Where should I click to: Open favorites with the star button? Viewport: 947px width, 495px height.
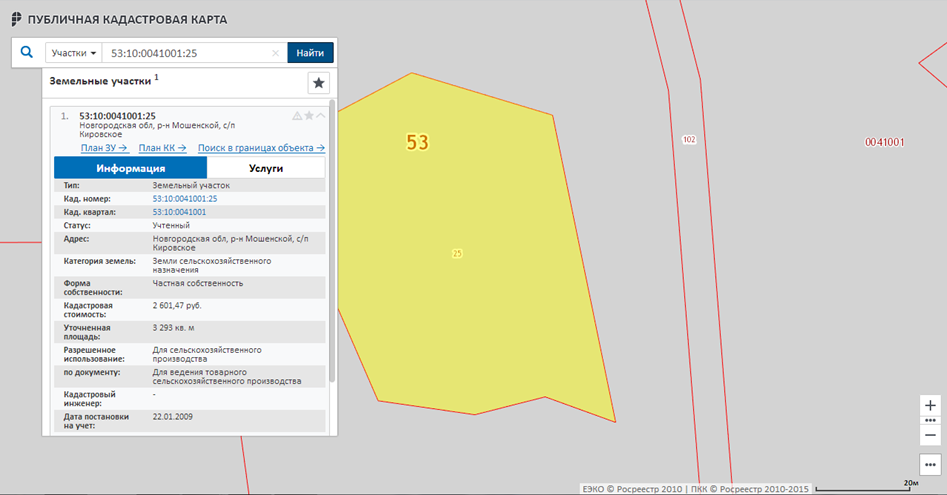coord(318,83)
